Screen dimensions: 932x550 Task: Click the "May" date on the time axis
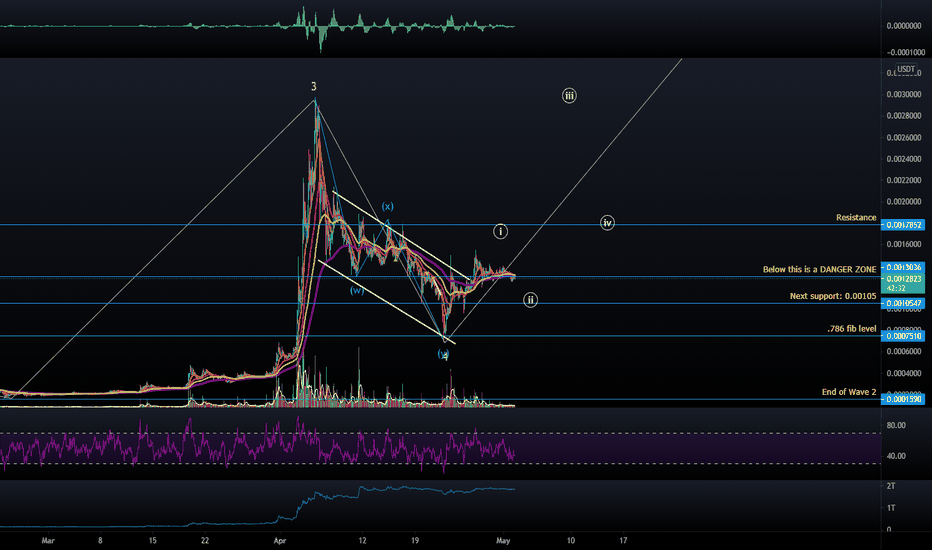(503, 540)
